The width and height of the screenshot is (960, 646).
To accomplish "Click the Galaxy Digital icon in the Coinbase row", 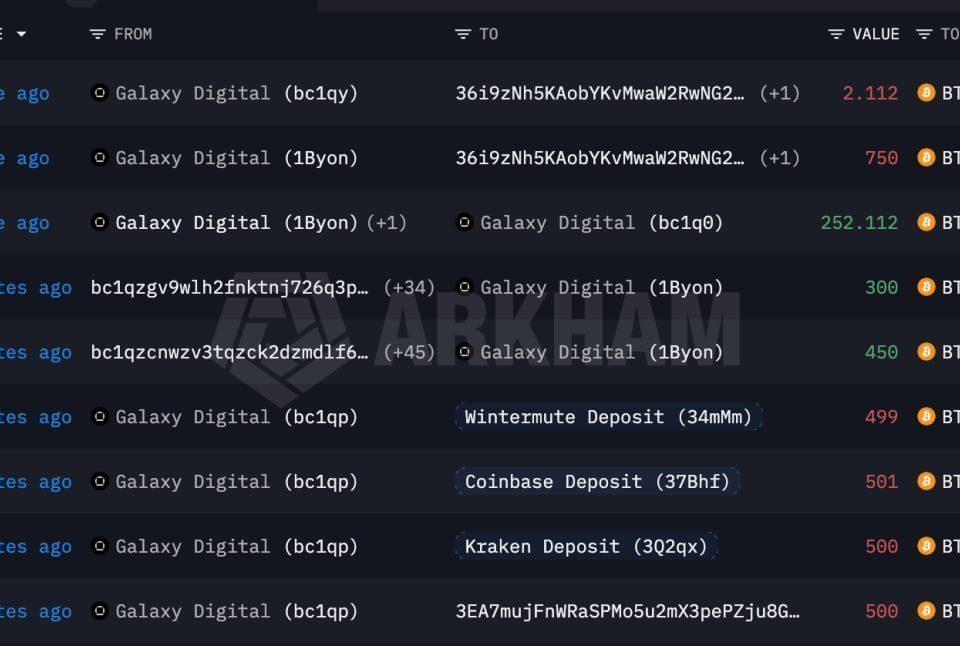I will (x=99, y=482).
